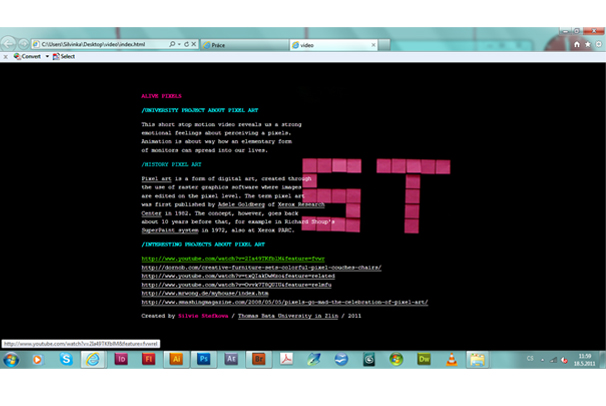Open Skype from the taskbar

(66, 359)
